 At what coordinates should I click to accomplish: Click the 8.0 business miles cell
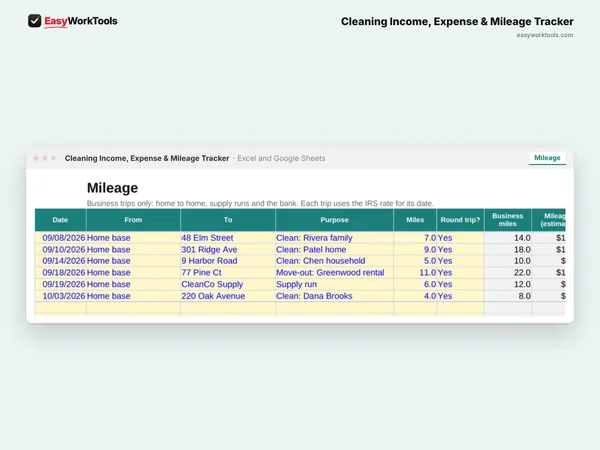(508, 296)
